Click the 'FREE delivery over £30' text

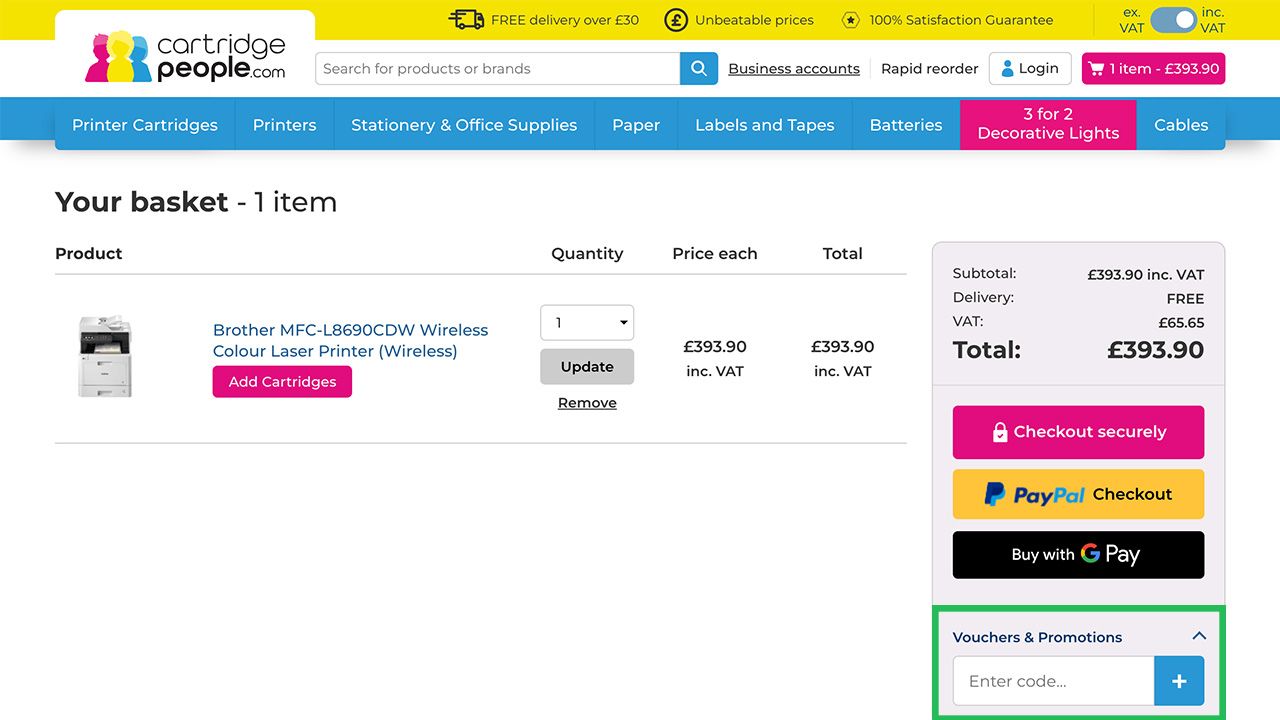pyautogui.click(x=565, y=20)
